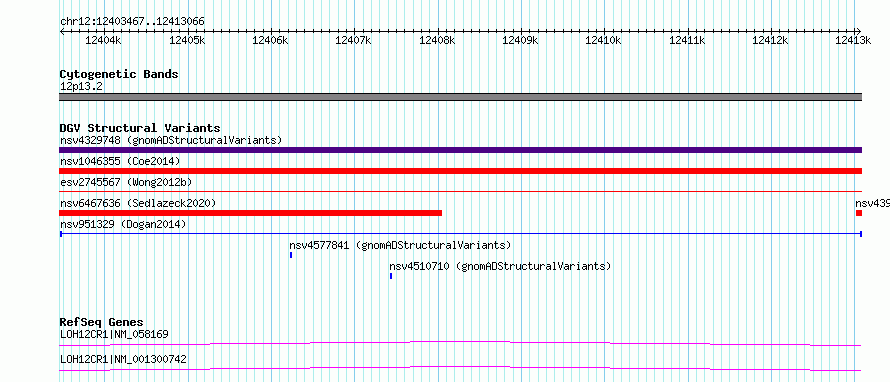Image resolution: width=890 pixels, height=382 pixels.
Task: Open nsv4577841 gnomADStructuralVariants label
Action: click(x=400, y=245)
